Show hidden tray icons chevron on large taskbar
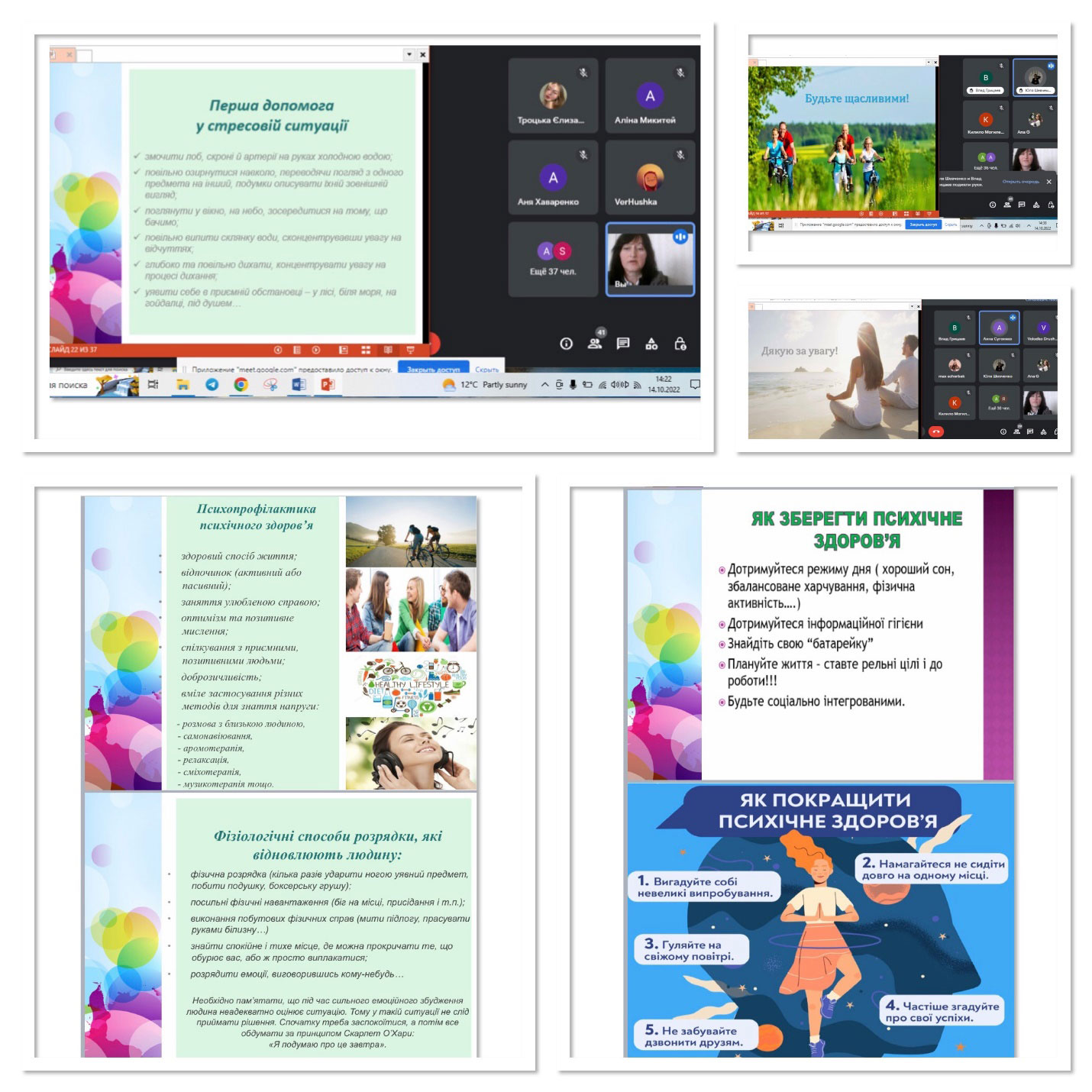Image resolution: width=1092 pixels, height=1092 pixels. coord(544,385)
